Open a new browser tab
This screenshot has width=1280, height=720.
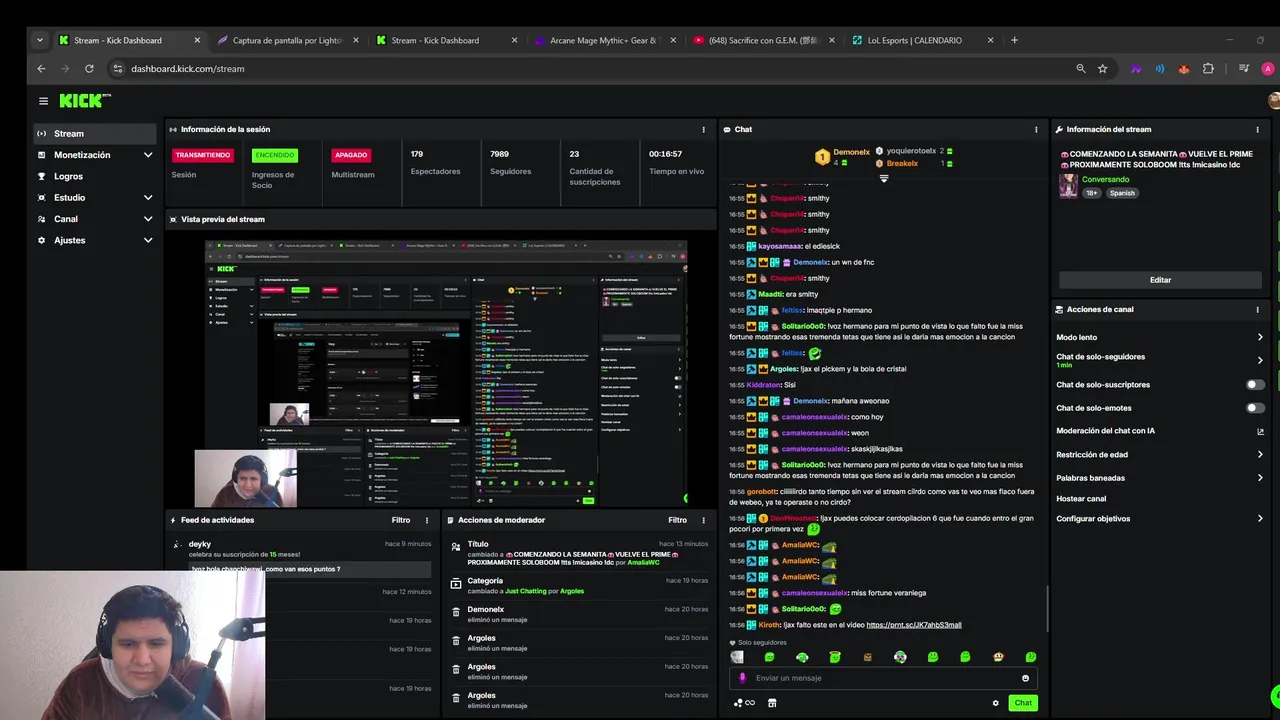1014,40
